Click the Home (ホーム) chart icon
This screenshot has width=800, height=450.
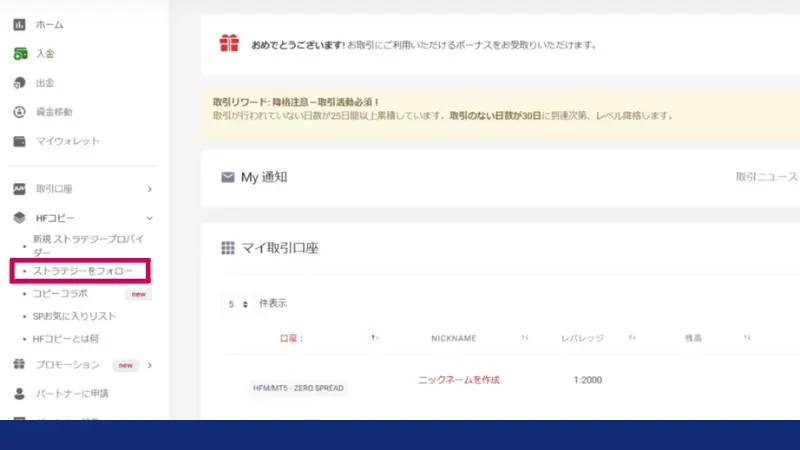[19, 24]
